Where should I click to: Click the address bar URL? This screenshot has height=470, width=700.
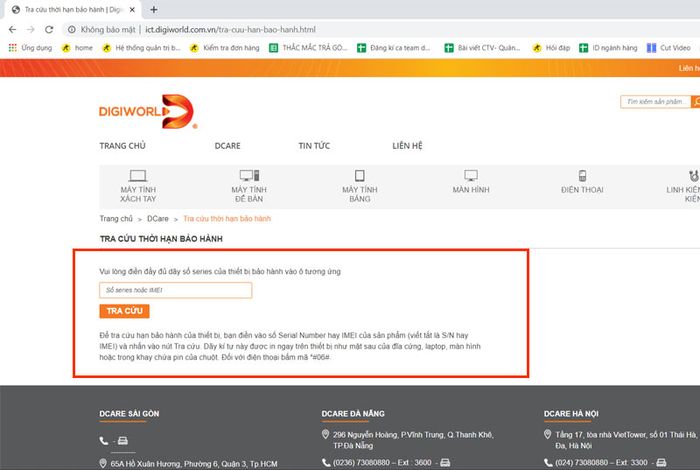pyautogui.click(x=230, y=29)
